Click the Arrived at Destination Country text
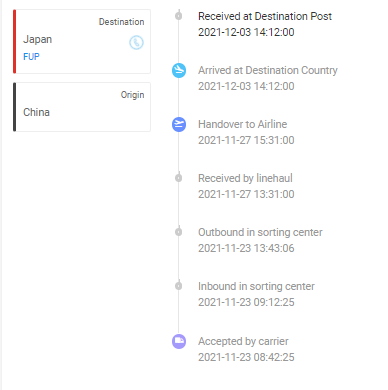The width and height of the screenshot is (388, 390). pos(268,70)
